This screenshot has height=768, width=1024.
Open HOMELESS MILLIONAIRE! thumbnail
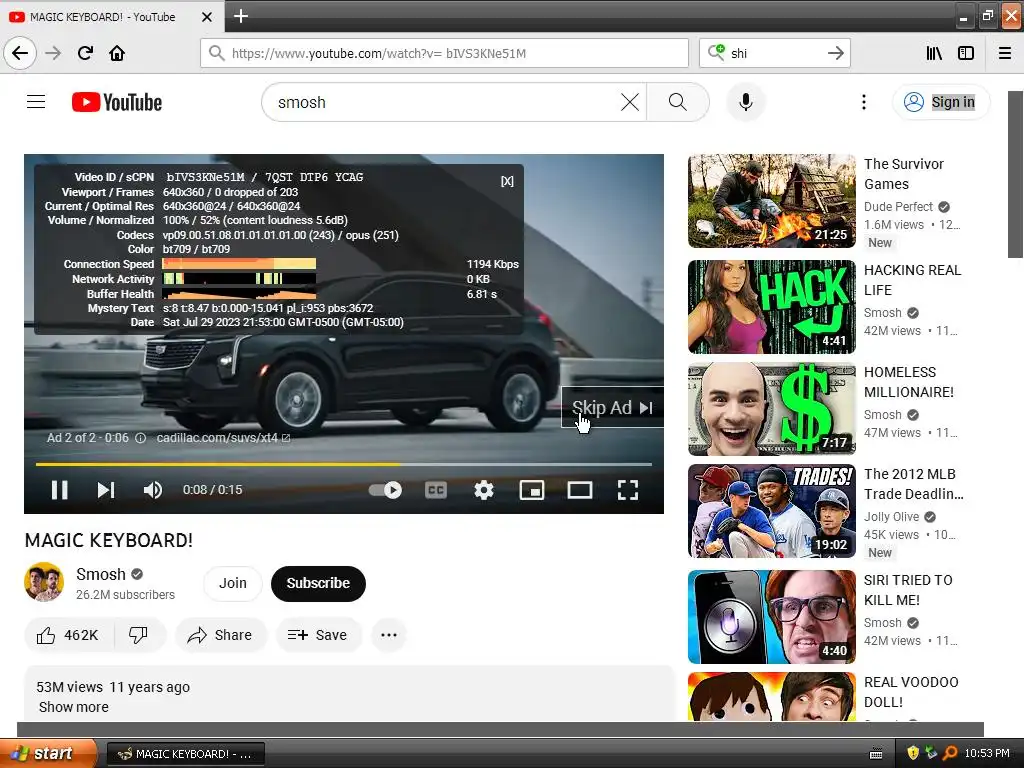click(771, 409)
